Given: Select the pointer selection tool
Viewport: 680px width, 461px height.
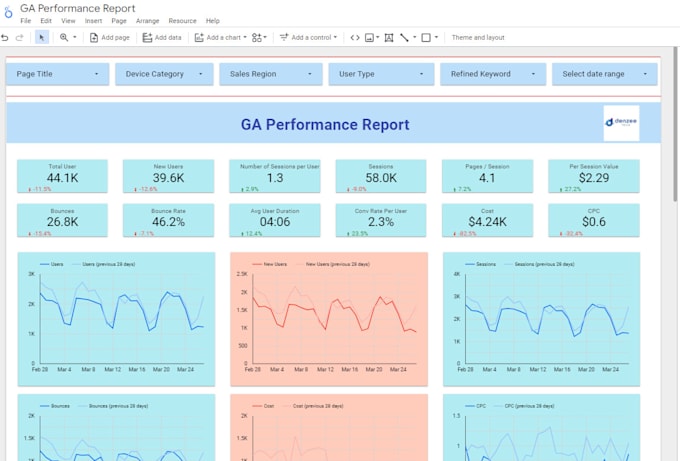Looking at the screenshot, I should (42, 38).
